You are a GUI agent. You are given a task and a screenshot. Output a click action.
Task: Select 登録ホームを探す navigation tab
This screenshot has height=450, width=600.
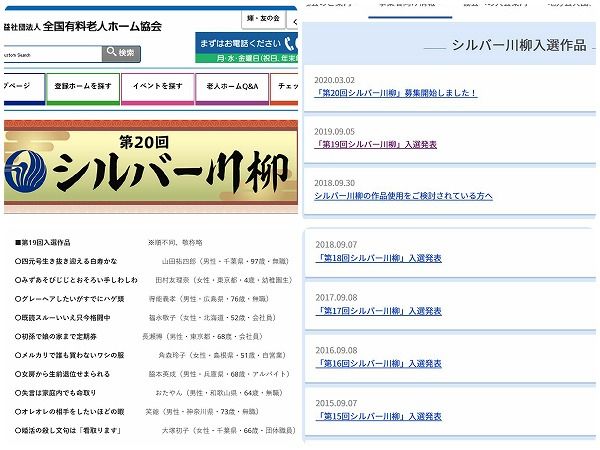click(83, 89)
